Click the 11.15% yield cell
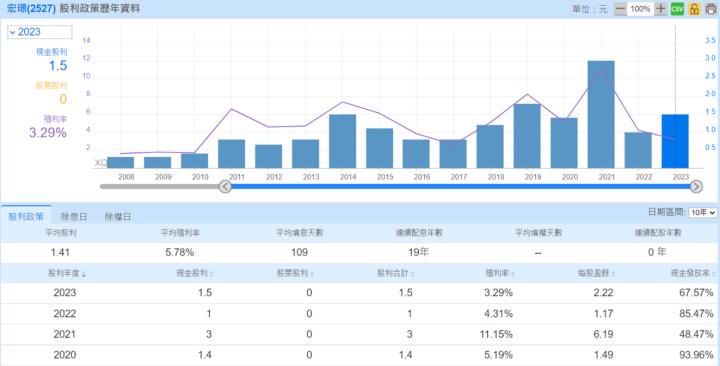720x366 pixels. pyautogui.click(x=496, y=334)
